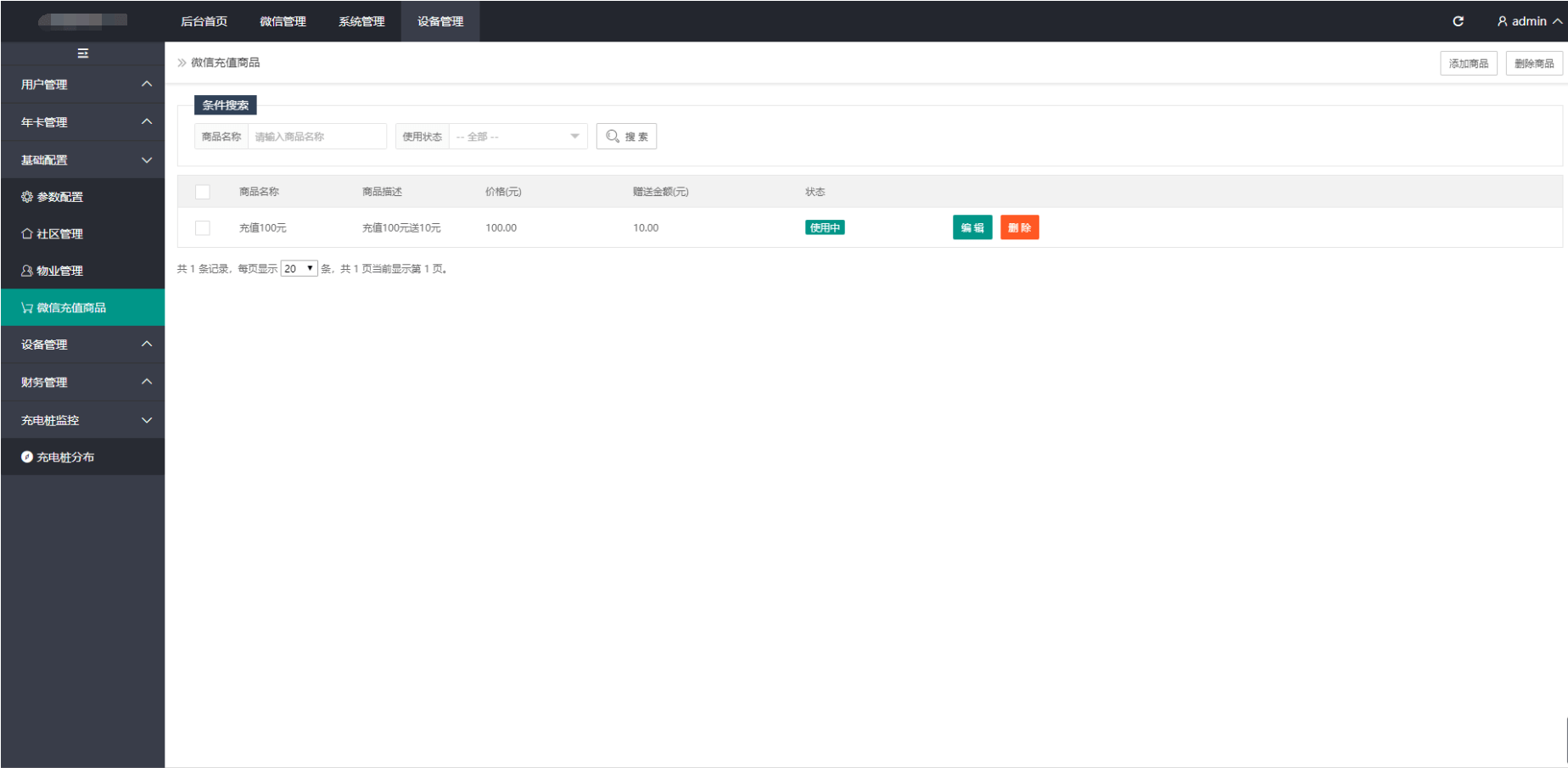Expand the 年卡管理 sidebar section
Image resolution: width=1568 pixels, height=768 pixels.
tap(82, 121)
